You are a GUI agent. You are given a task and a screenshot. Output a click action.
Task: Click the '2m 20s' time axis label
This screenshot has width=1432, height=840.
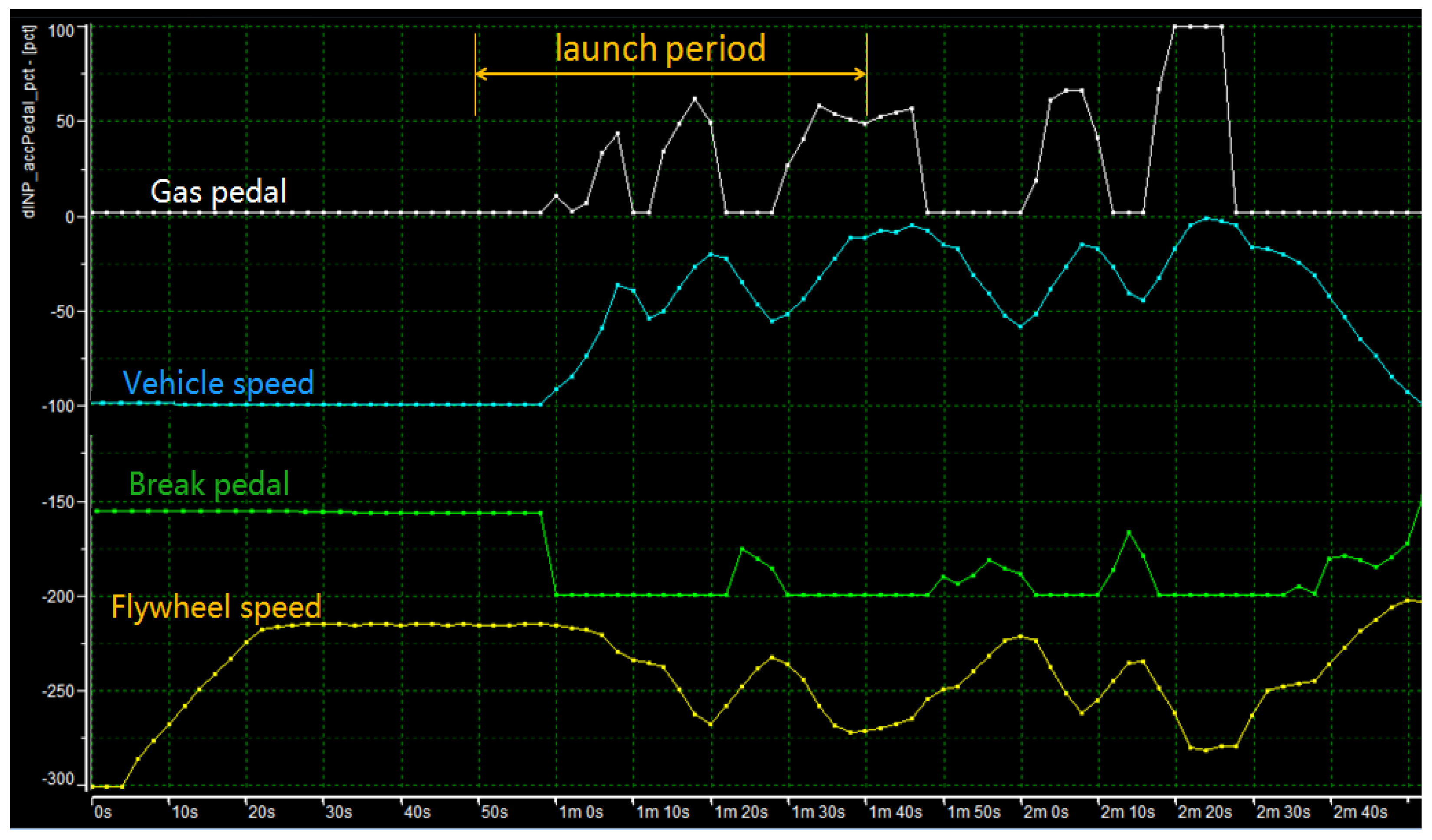(x=1205, y=812)
